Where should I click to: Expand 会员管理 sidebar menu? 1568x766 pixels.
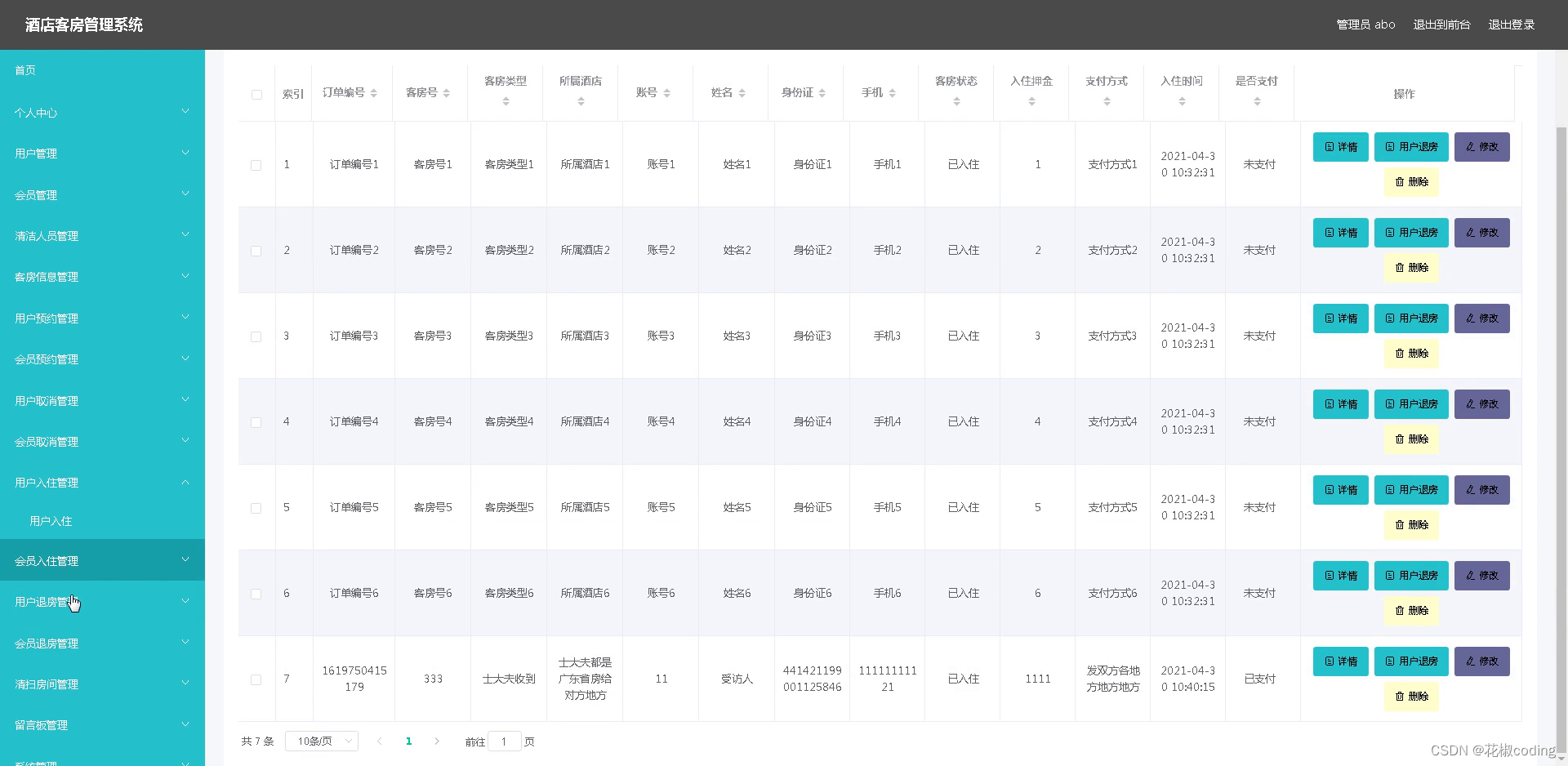coord(102,194)
